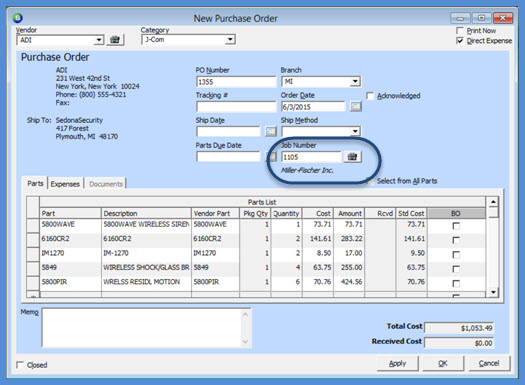The height and width of the screenshot is (385, 525).
Task: Open the Ship Date calendar picker
Action: 271,131
